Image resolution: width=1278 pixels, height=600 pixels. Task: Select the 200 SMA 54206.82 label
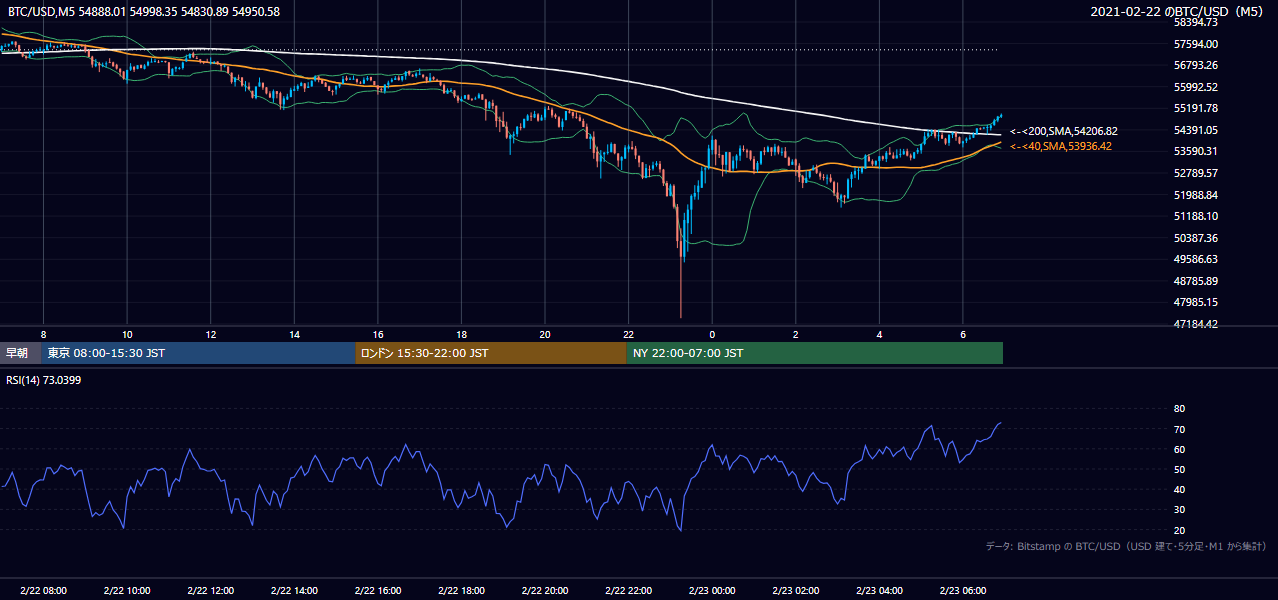coord(1063,131)
